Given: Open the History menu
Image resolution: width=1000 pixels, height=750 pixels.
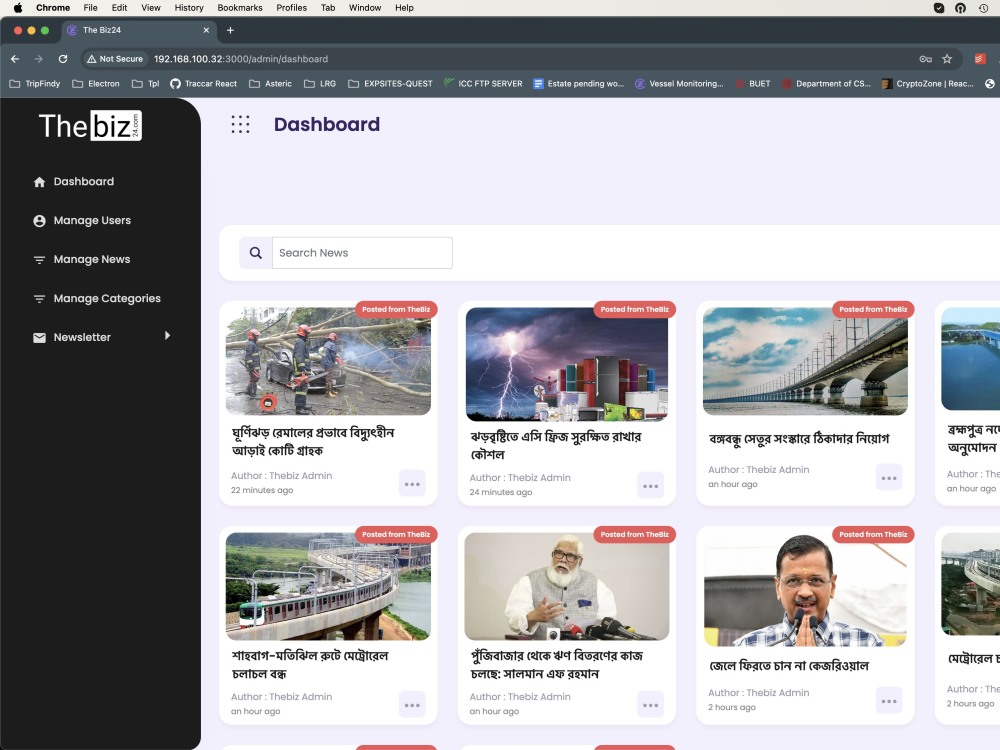Looking at the screenshot, I should (189, 8).
